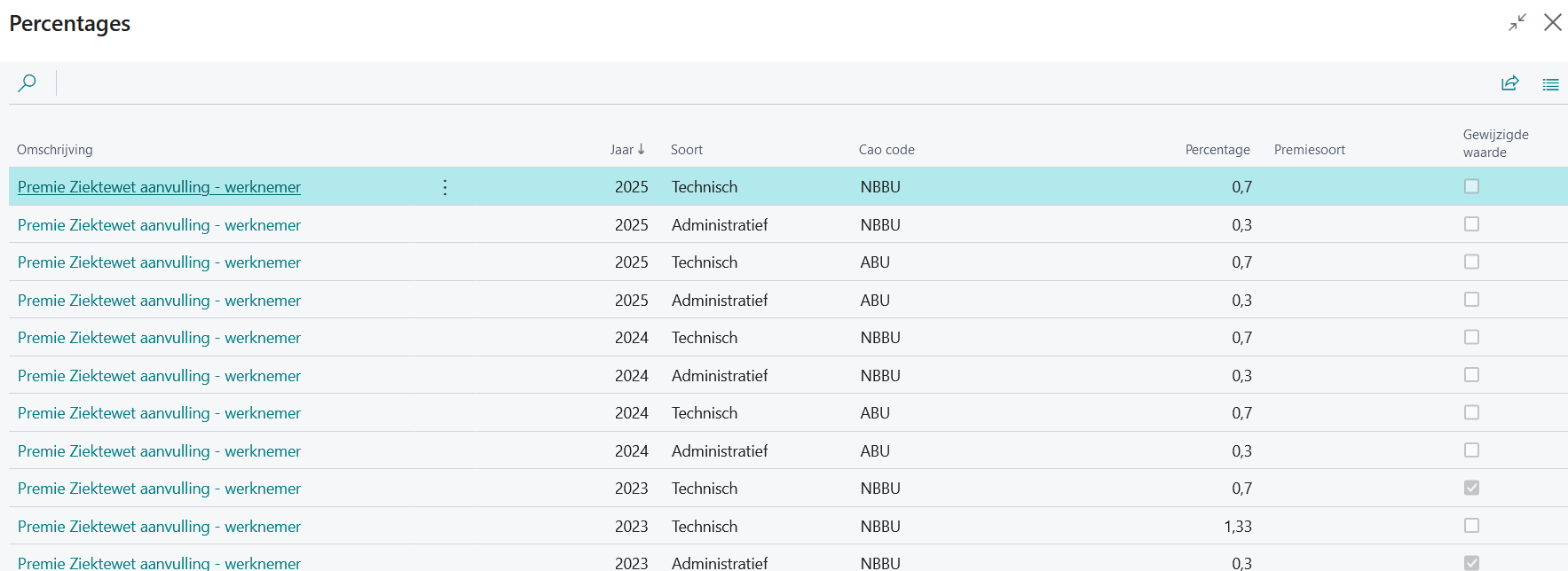The height and width of the screenshot is (571, 1568).
Task: Toggle checkbox for 2025 Administratief NBBU row
Action: coord(1471,224)
